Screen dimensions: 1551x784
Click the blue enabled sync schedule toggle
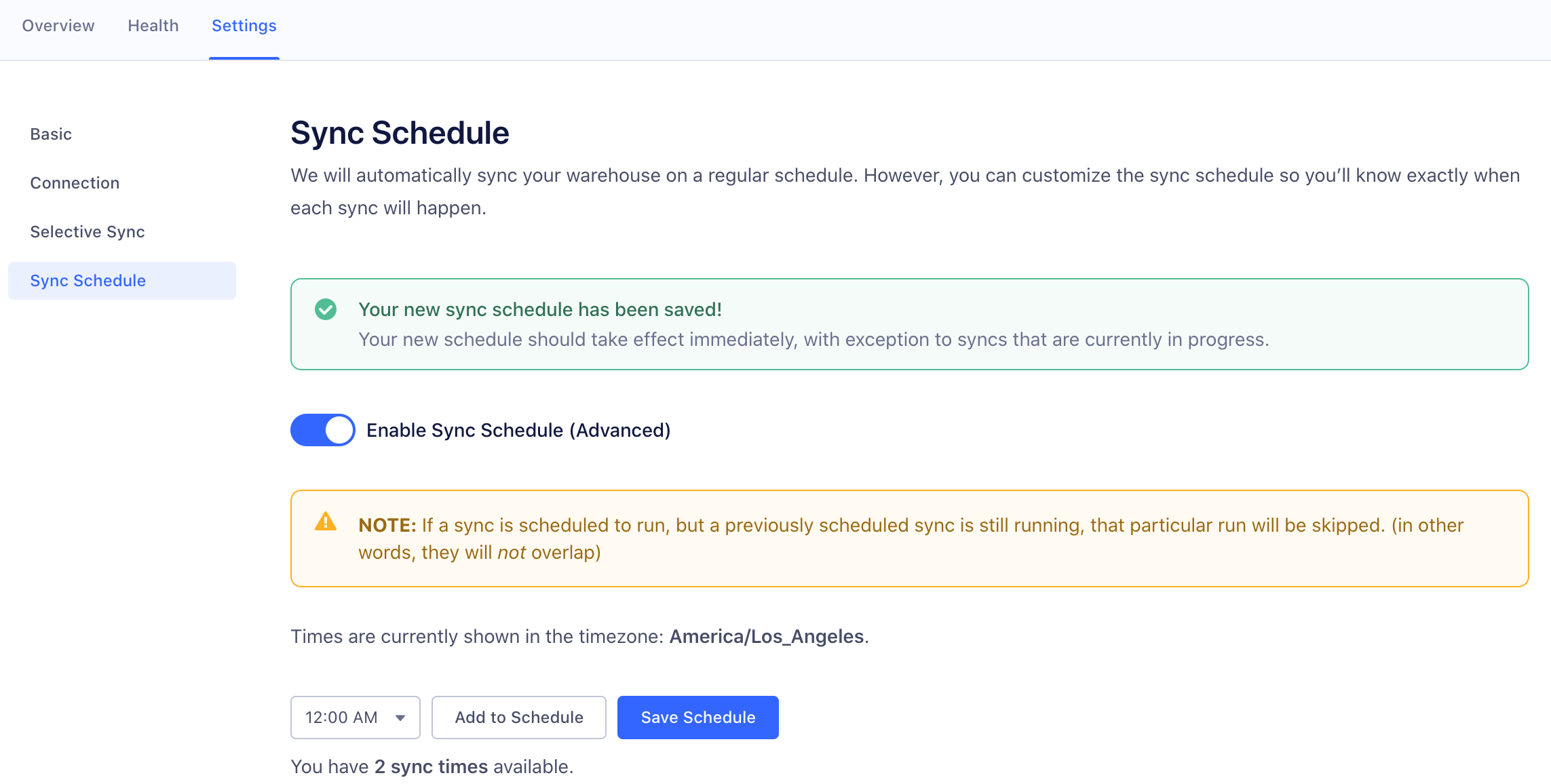tap(322, 430)
